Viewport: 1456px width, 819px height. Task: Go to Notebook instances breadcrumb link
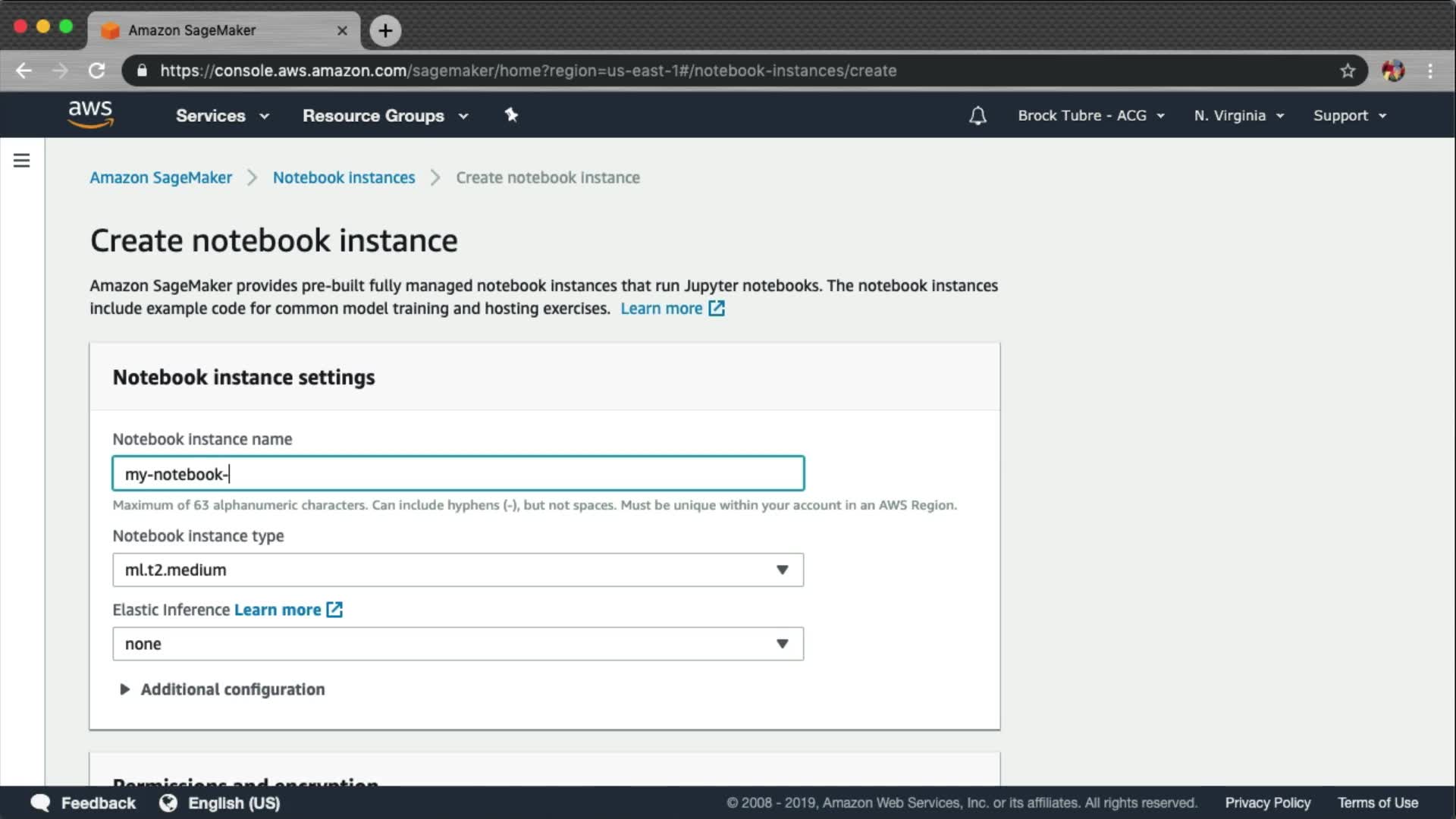click(344, 177)
